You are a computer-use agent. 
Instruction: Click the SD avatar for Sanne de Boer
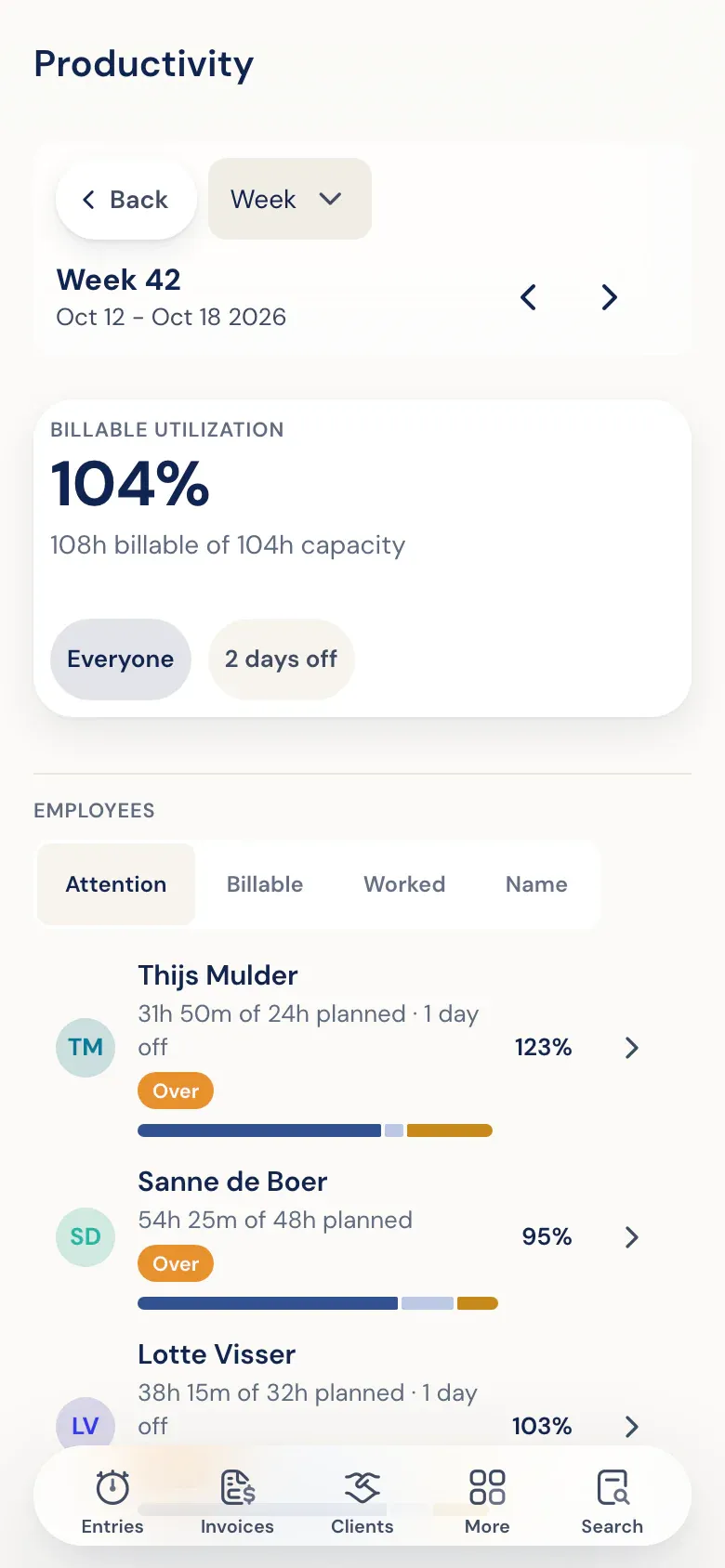(x=86, y=1236)
